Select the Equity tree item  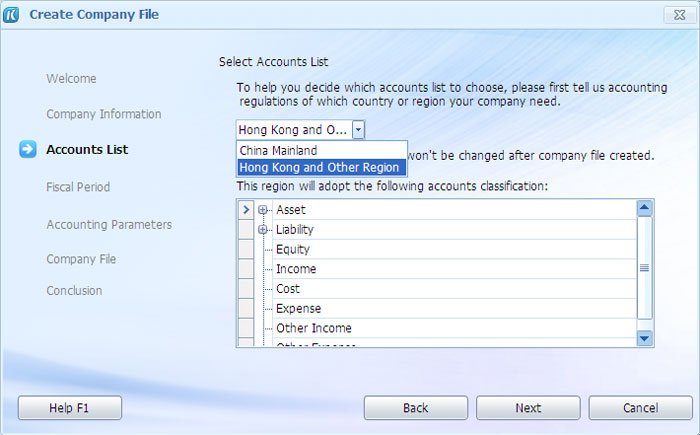click(293, 249)
